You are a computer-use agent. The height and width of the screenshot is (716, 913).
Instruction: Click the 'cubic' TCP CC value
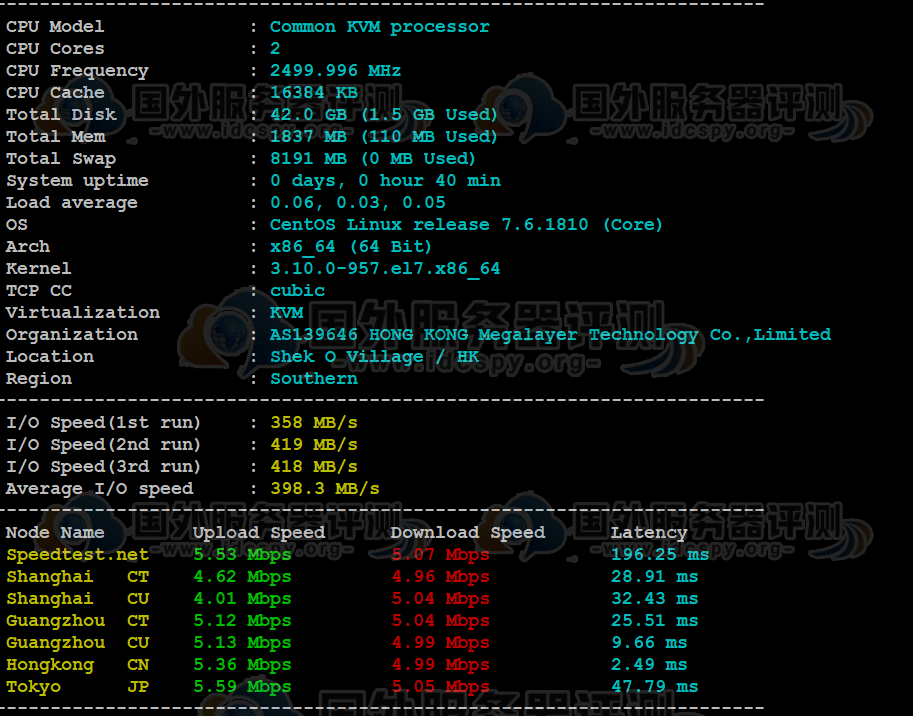click(297, 290)
